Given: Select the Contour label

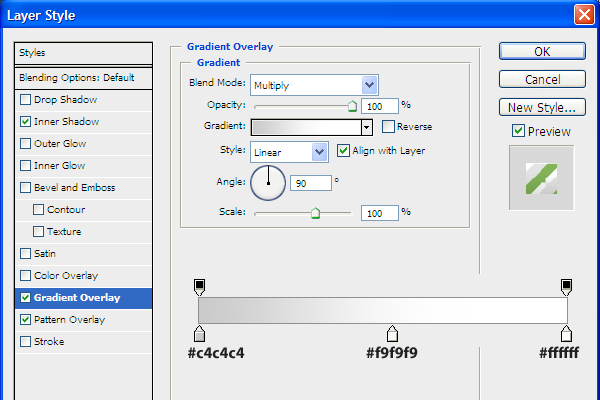Looking at the screenshot, I should tap(66, 210).
